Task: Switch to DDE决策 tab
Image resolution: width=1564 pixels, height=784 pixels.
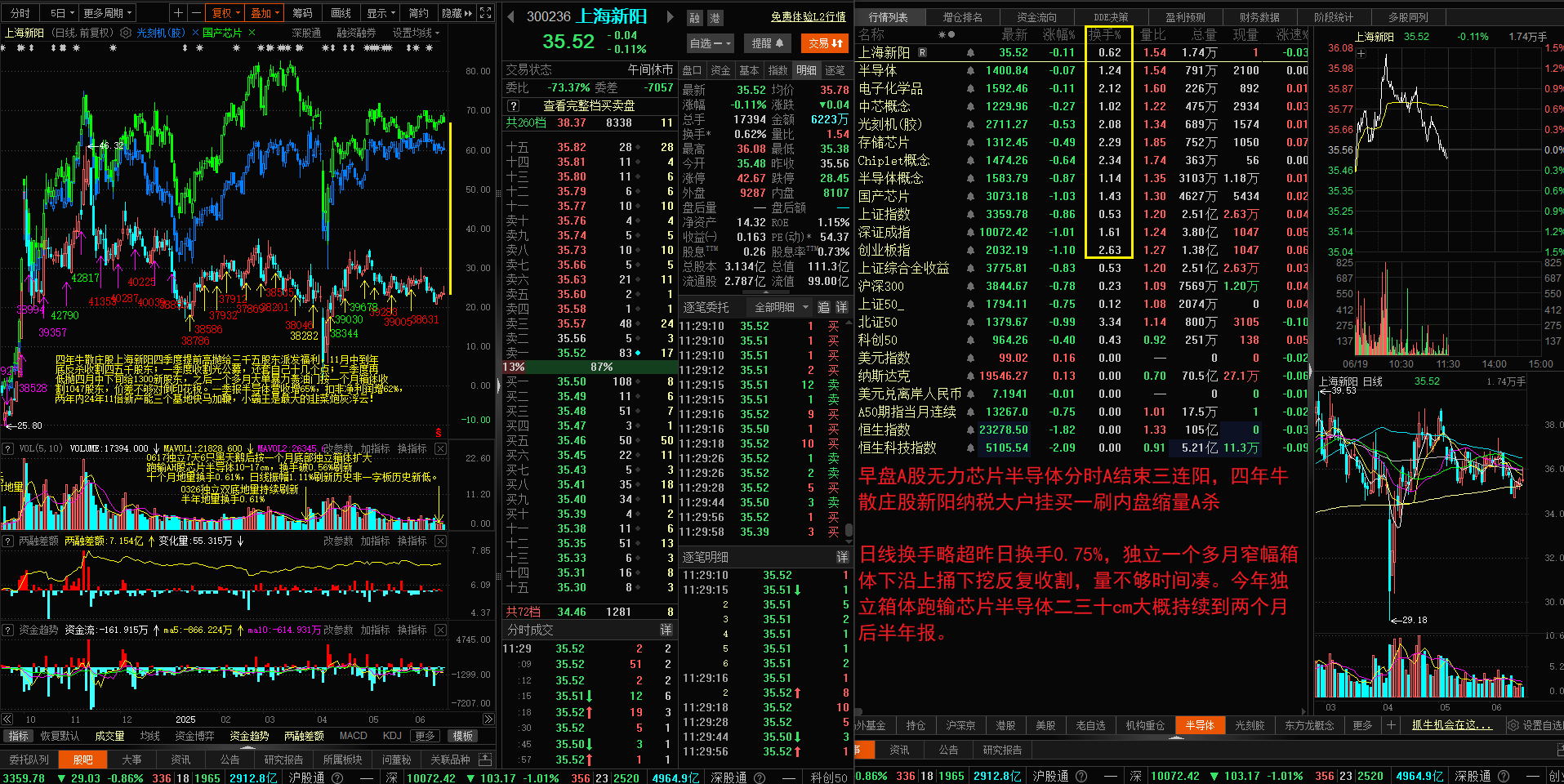Action: point(1111,17)
